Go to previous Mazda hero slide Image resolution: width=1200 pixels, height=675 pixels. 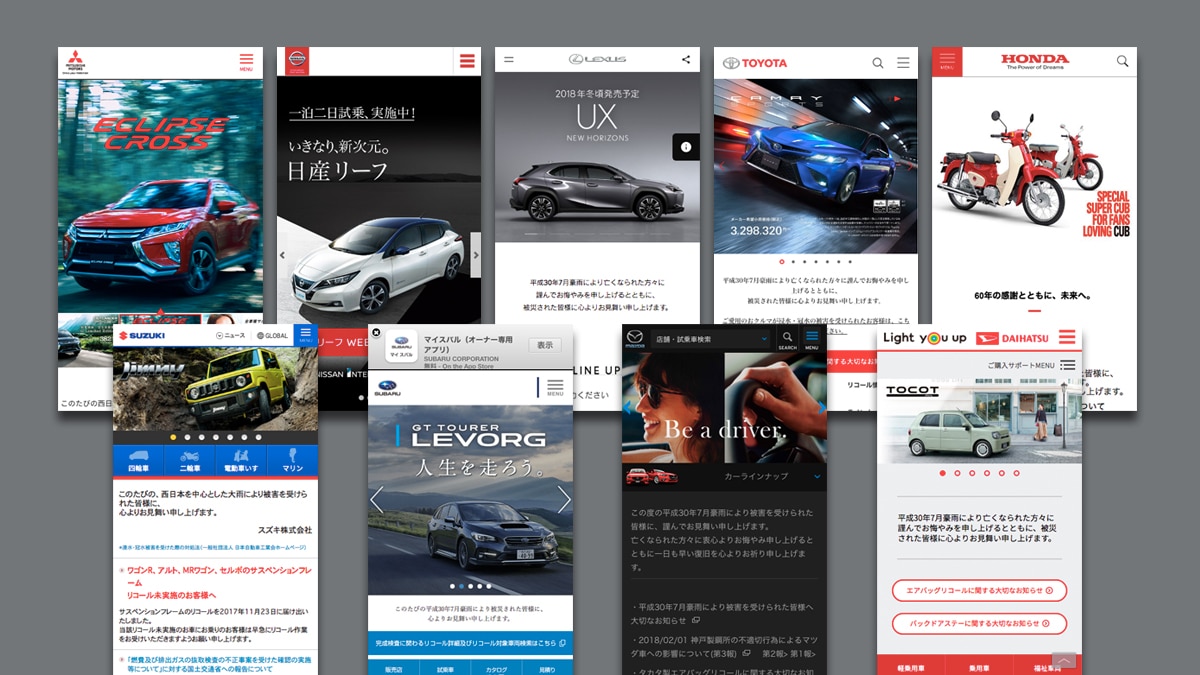(627, 406)
